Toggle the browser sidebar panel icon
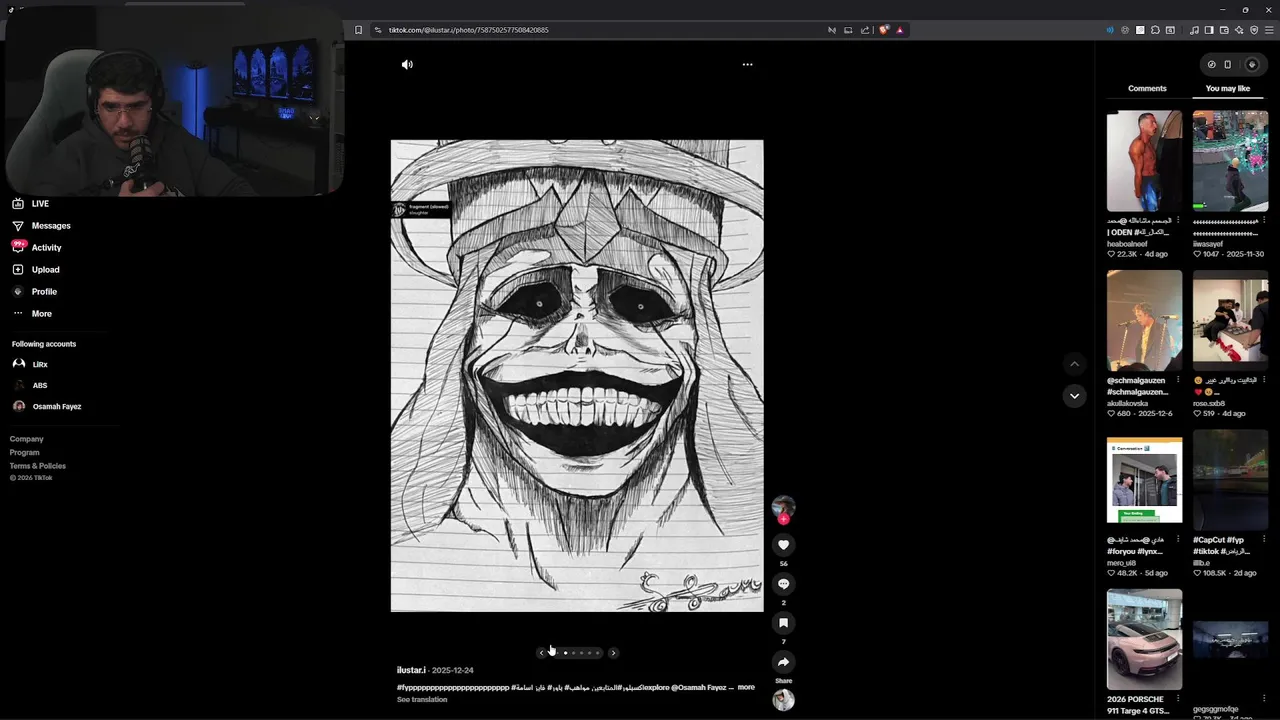 pos(1209,30)
